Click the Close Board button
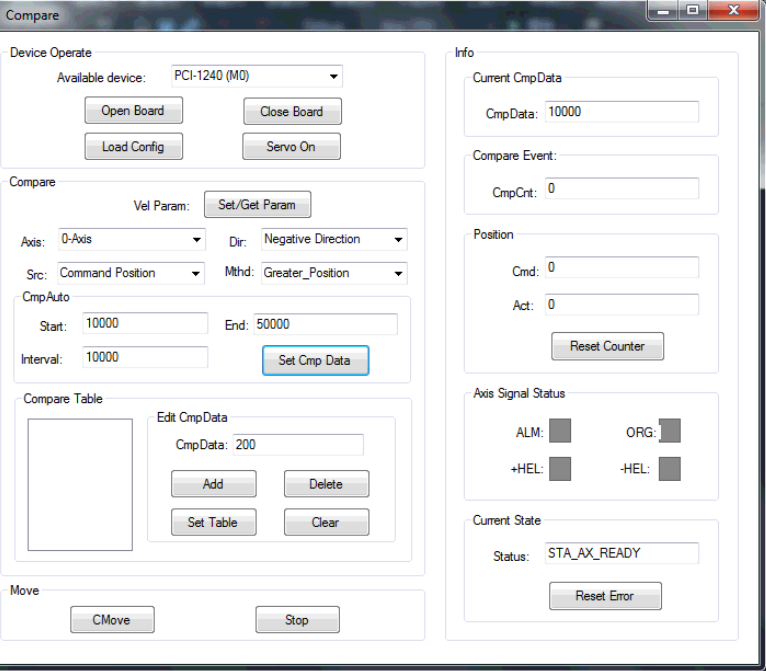Screen dimensions: 766x671 tap(292, 111)
